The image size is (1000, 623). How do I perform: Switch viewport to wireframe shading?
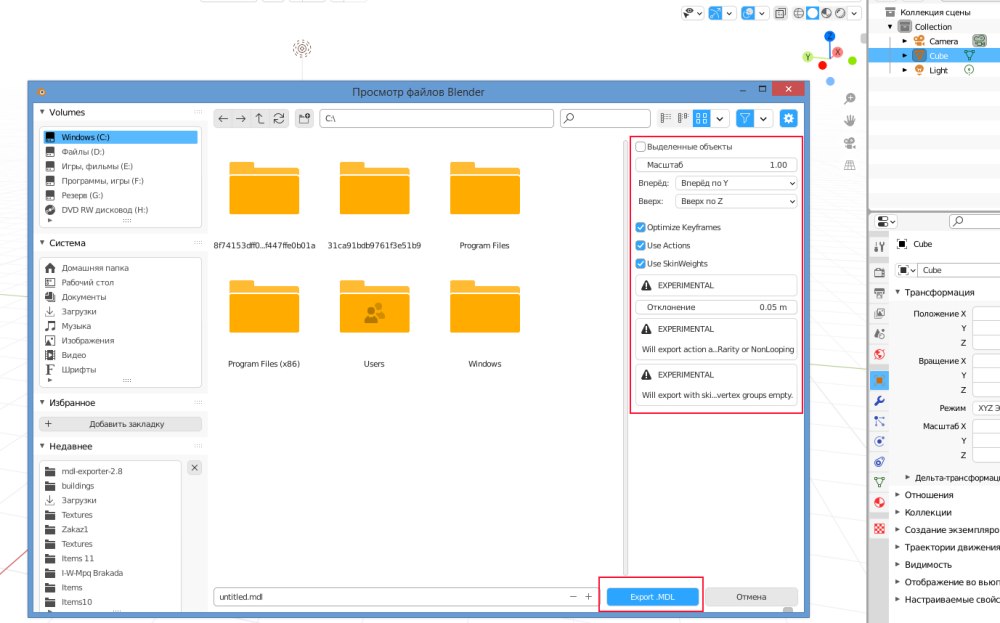coord(798,13)
